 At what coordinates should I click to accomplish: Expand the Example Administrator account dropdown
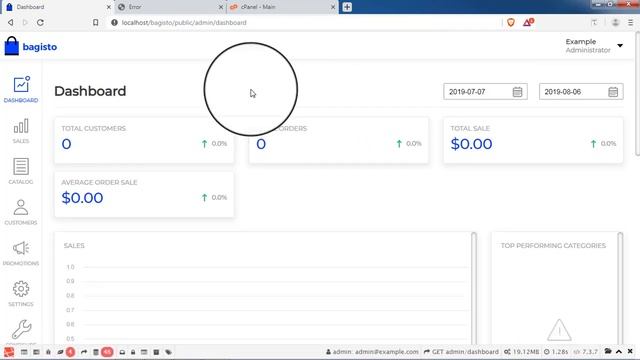click(620, 46)
